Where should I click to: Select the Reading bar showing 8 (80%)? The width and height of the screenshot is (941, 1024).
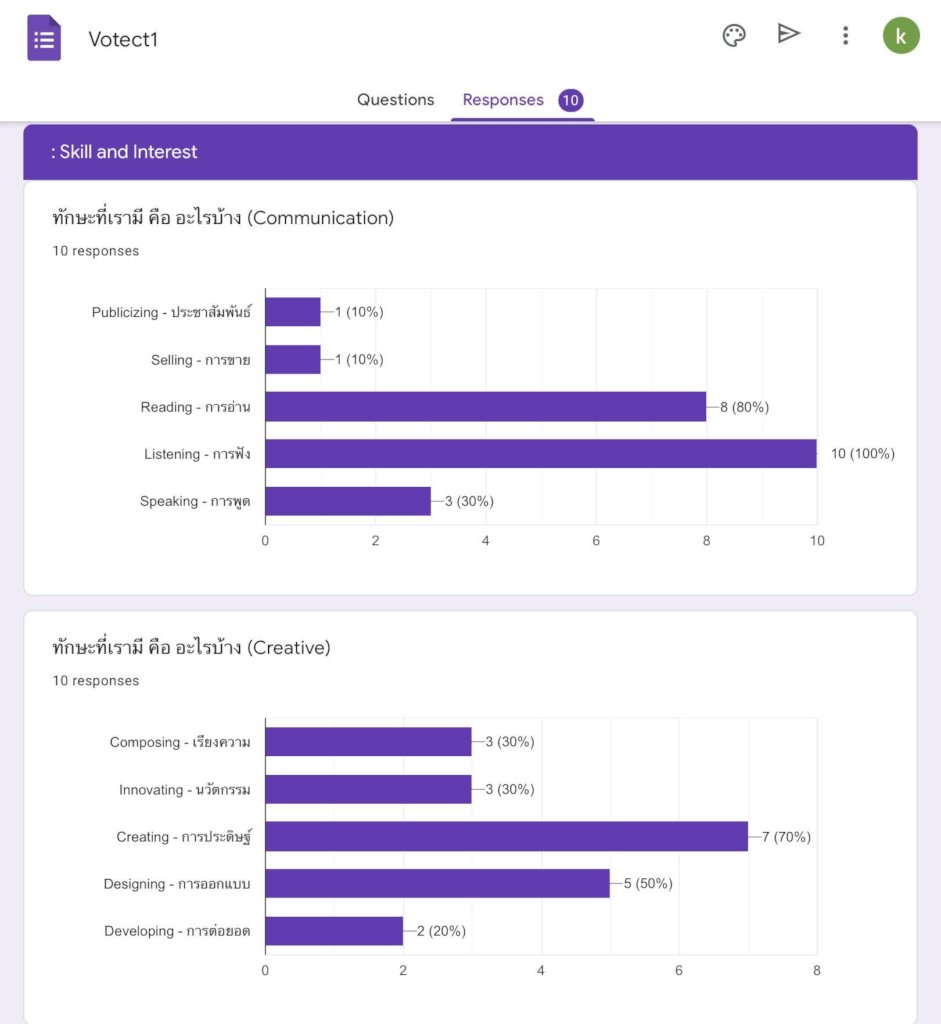(x=486, y=406)
